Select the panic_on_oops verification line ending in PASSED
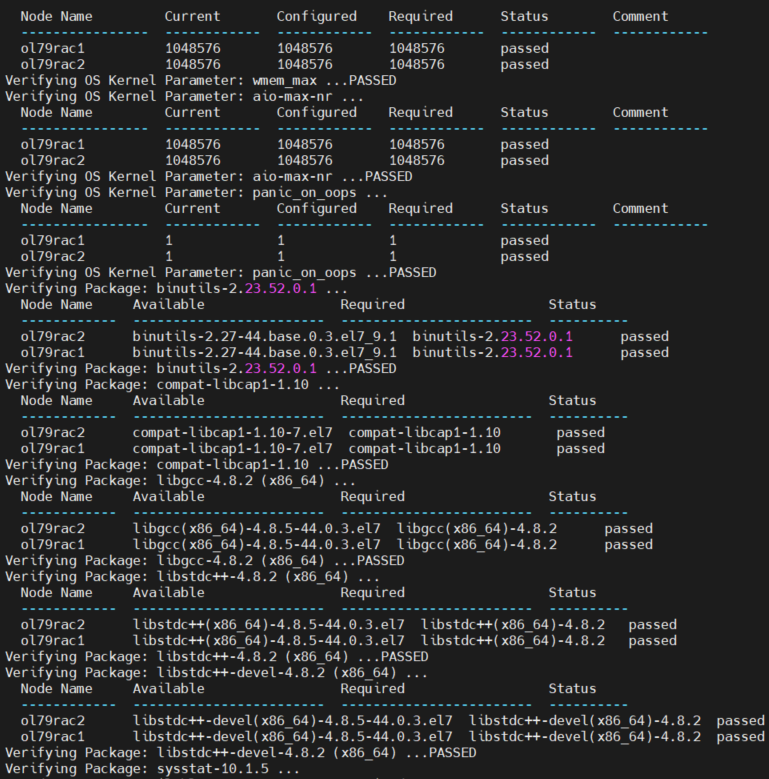 click(x=221, y=273)
